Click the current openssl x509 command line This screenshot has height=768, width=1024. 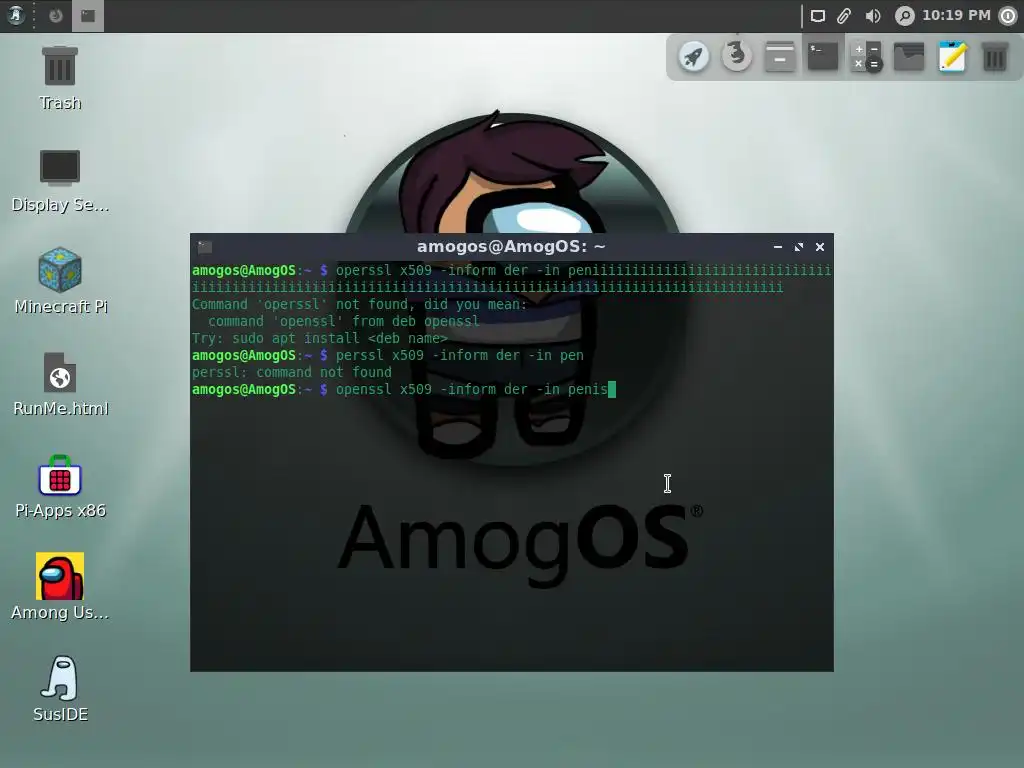pyautogui.click(x=404, y=389)
